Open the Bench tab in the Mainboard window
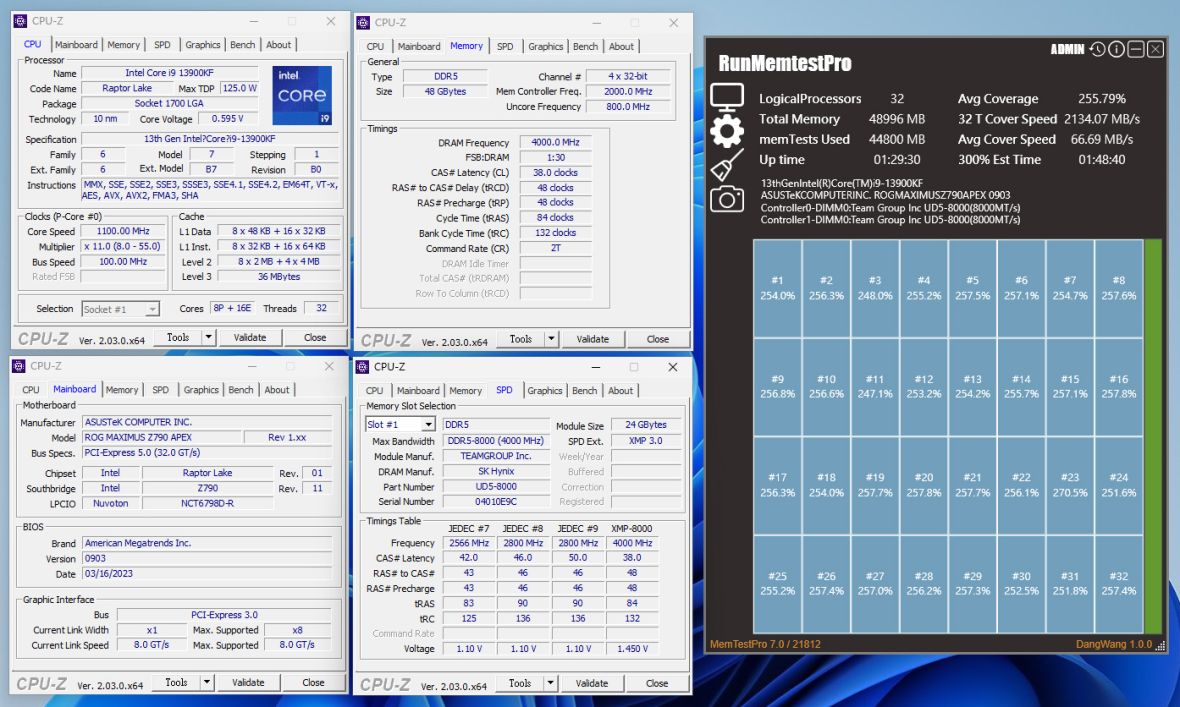The image size is (1180, 707). [x=241, y=389]
